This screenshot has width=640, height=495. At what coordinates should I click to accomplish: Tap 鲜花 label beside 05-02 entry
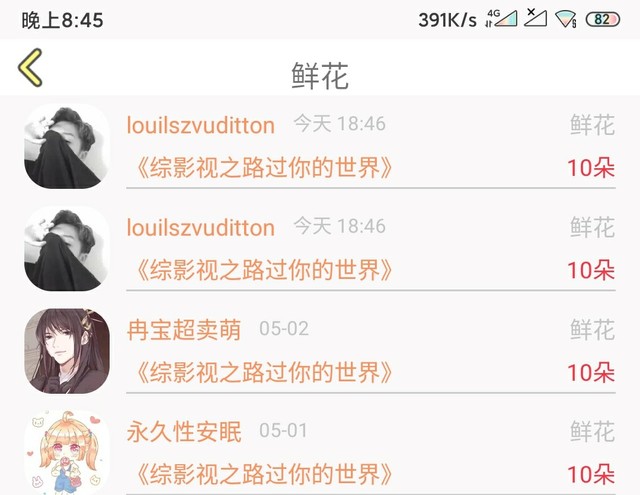[592, 330]
